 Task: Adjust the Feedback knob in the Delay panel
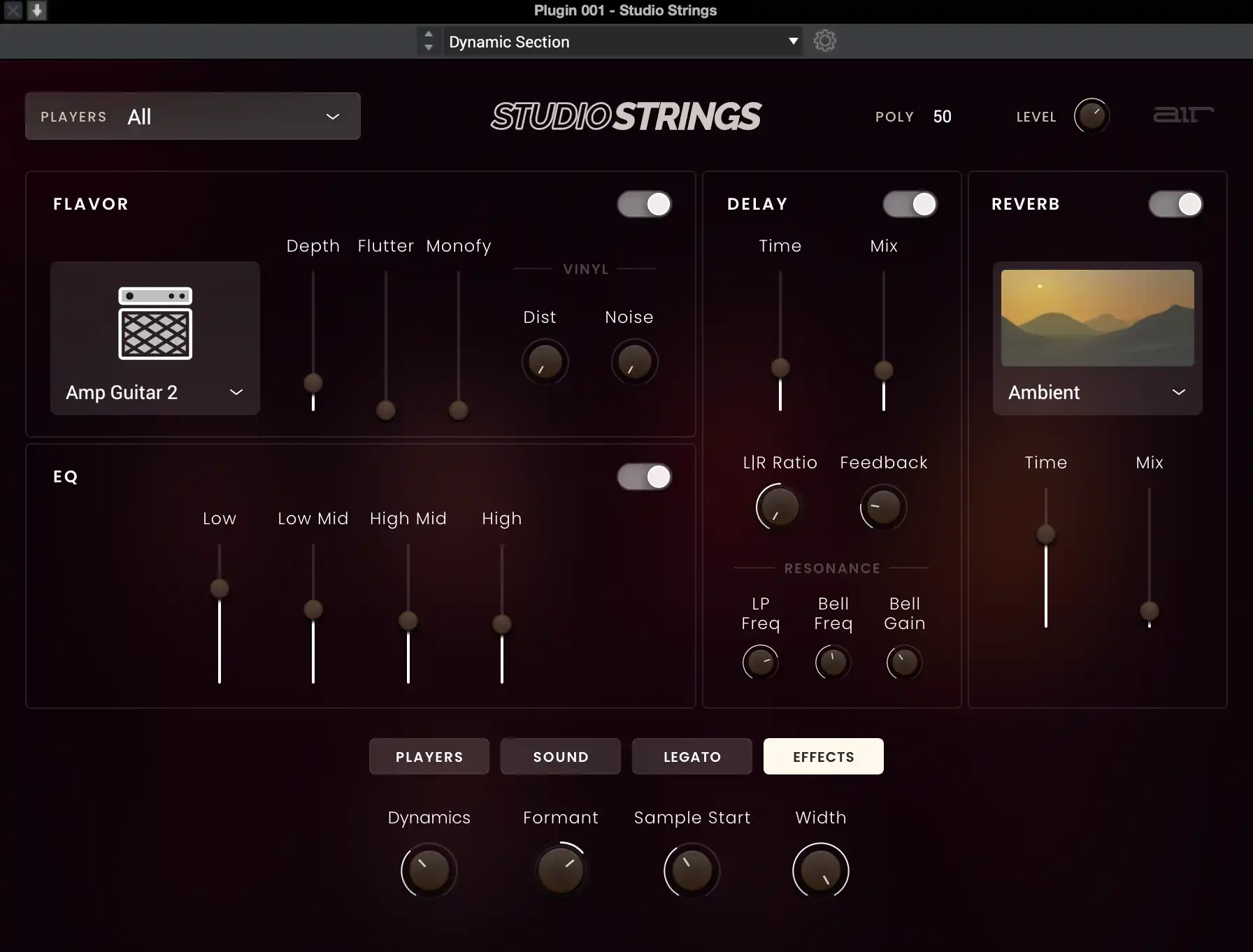(x=882, y=507)
